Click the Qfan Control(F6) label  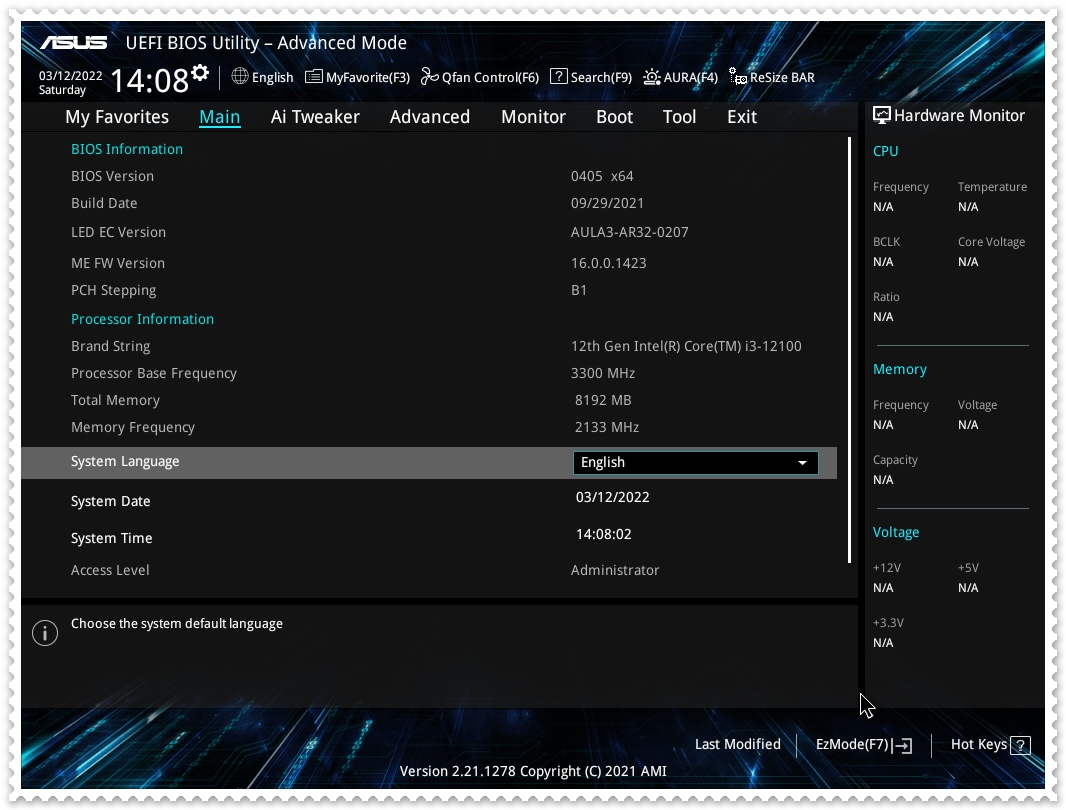point(490,78)
